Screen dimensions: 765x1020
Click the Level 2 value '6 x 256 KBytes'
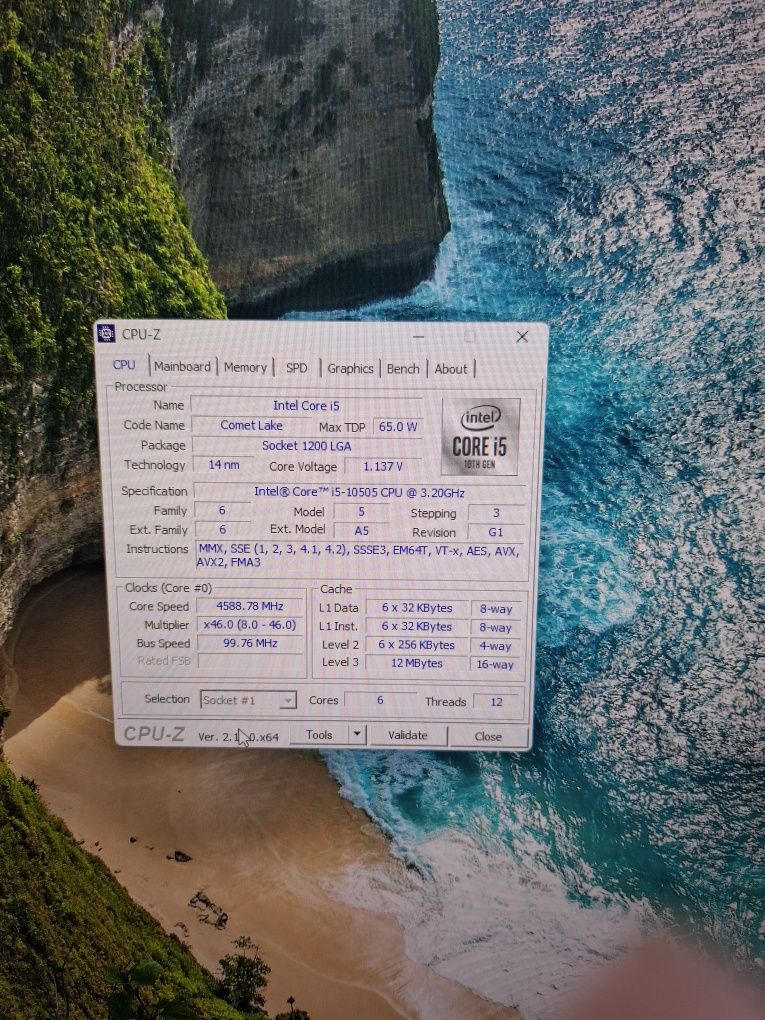(417, 645)
